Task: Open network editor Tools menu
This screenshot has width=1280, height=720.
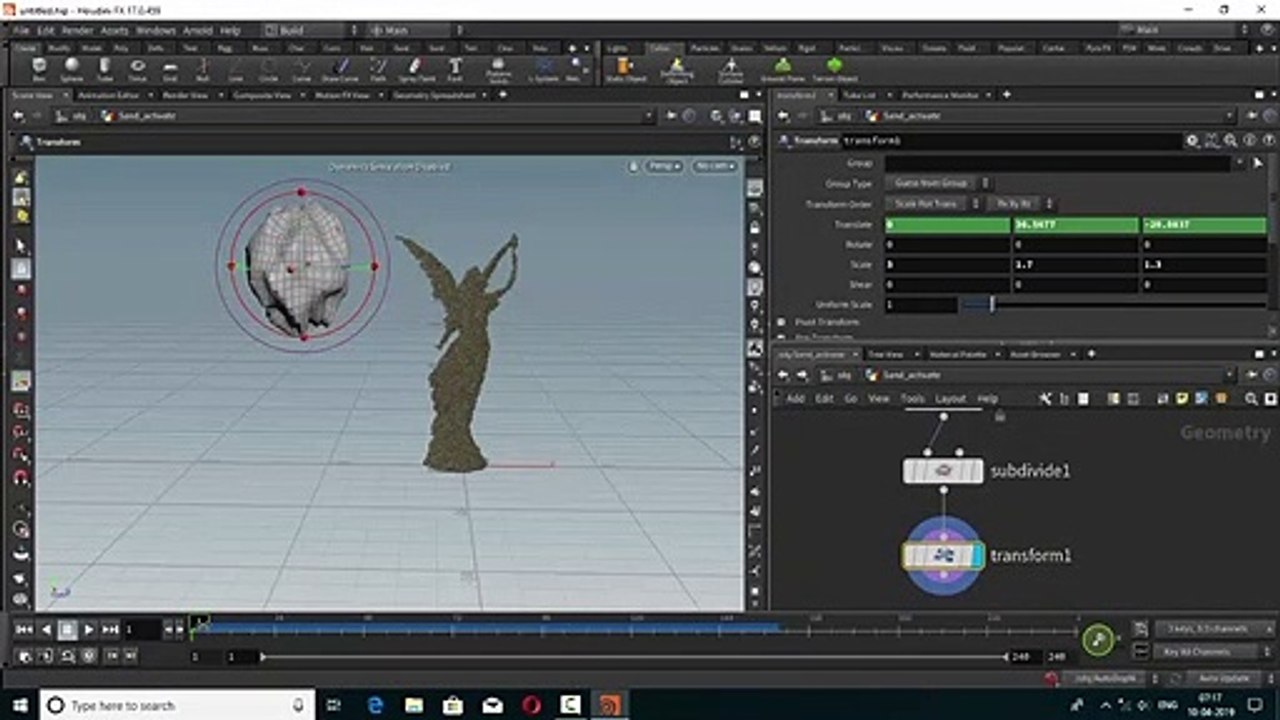Action: coord(912,398)
